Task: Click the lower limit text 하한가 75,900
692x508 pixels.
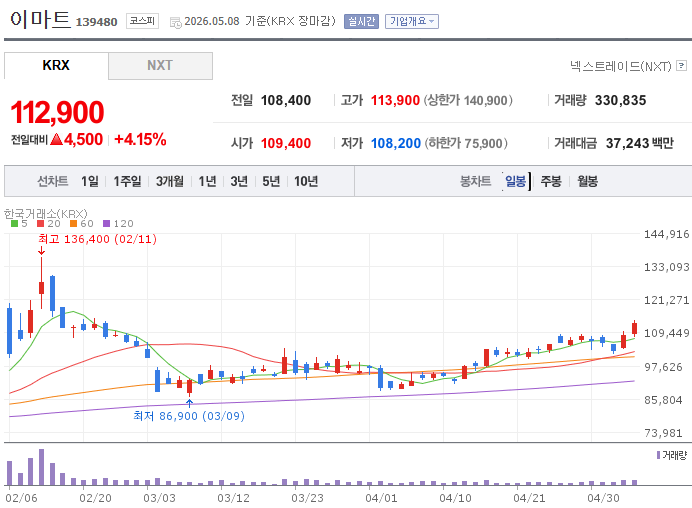Action: (466, 143)
